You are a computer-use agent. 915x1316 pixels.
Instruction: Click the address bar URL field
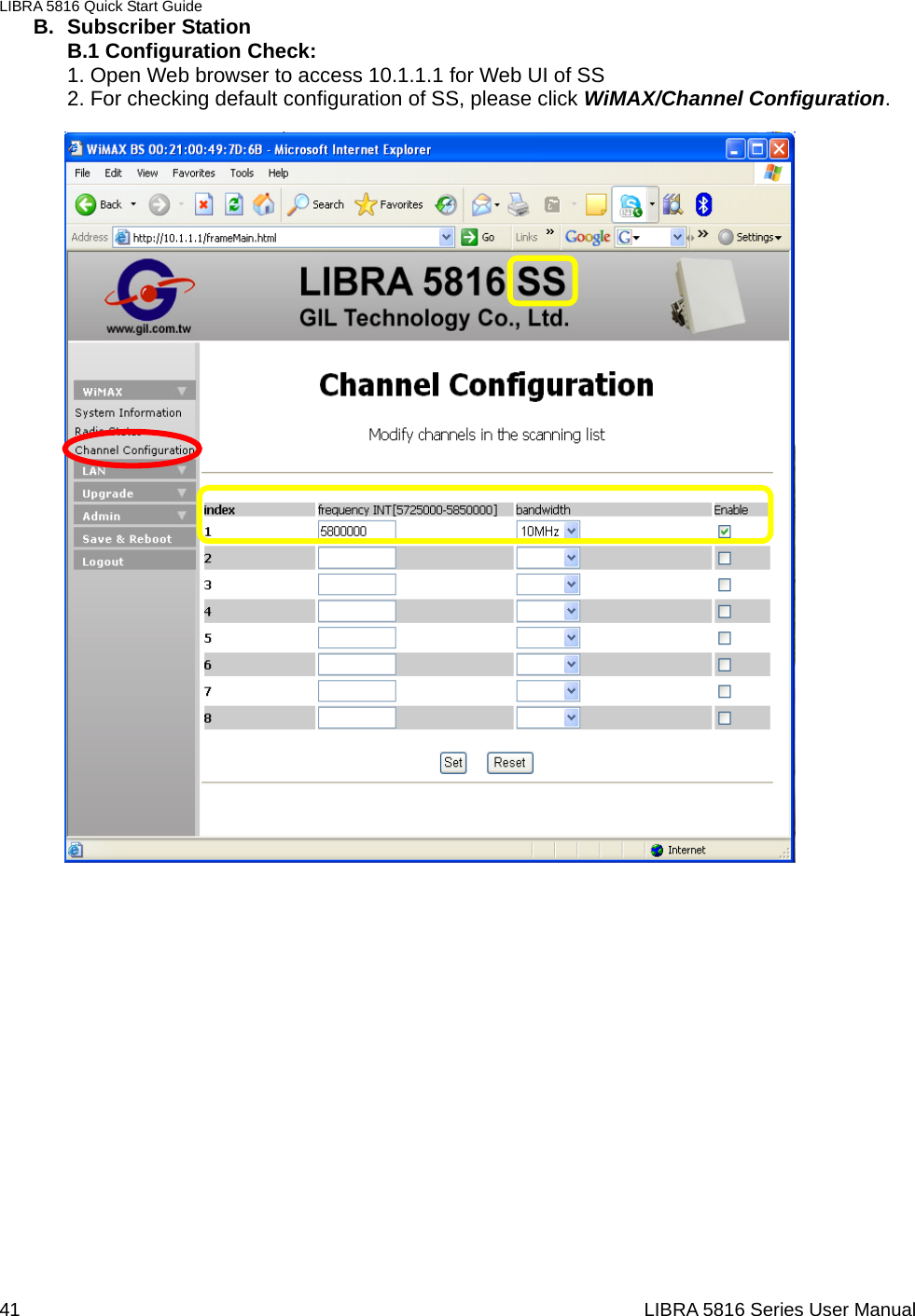284,237
